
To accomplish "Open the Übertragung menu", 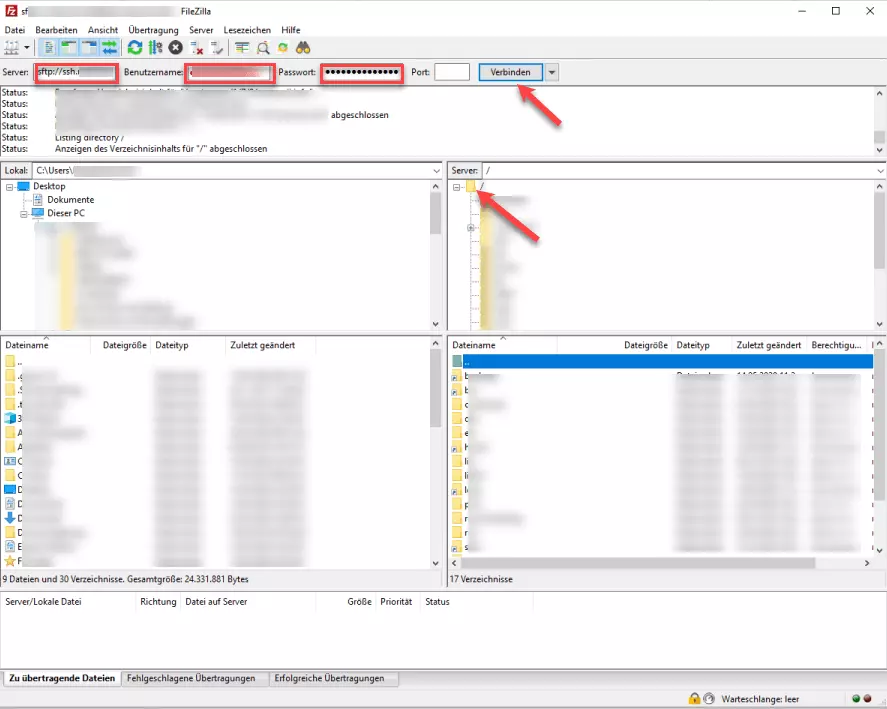I will tap(153, 30).
